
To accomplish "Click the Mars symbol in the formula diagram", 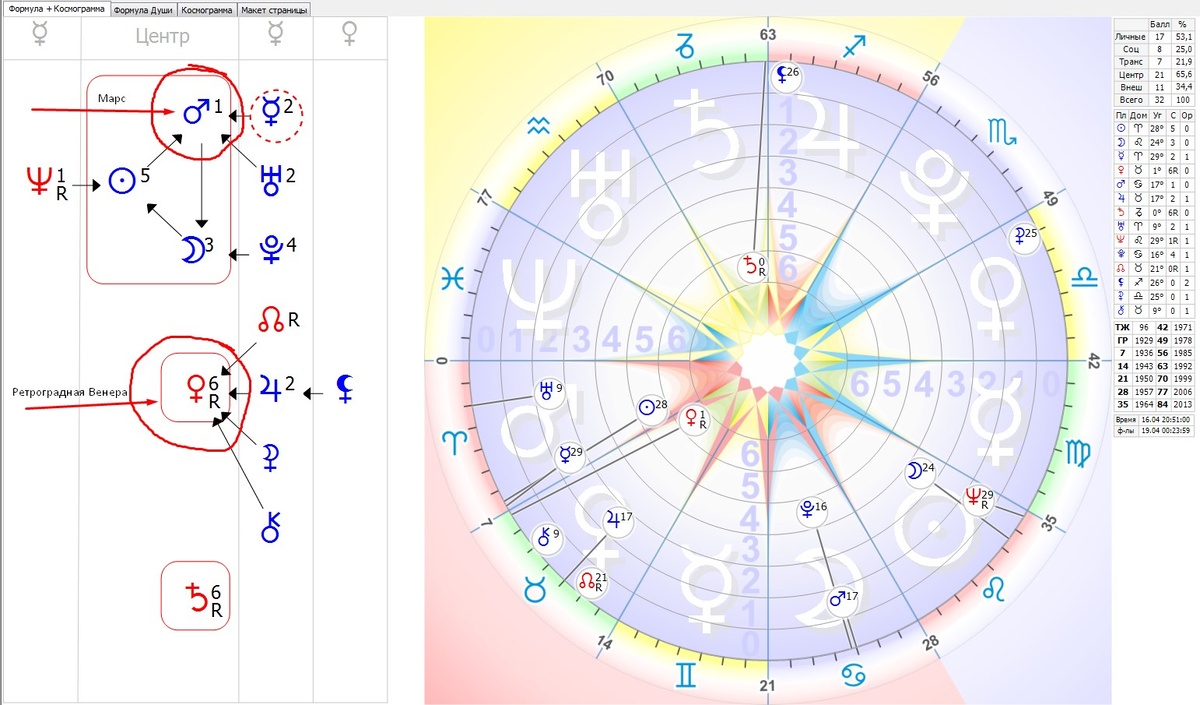I will (x=196, y=112).
